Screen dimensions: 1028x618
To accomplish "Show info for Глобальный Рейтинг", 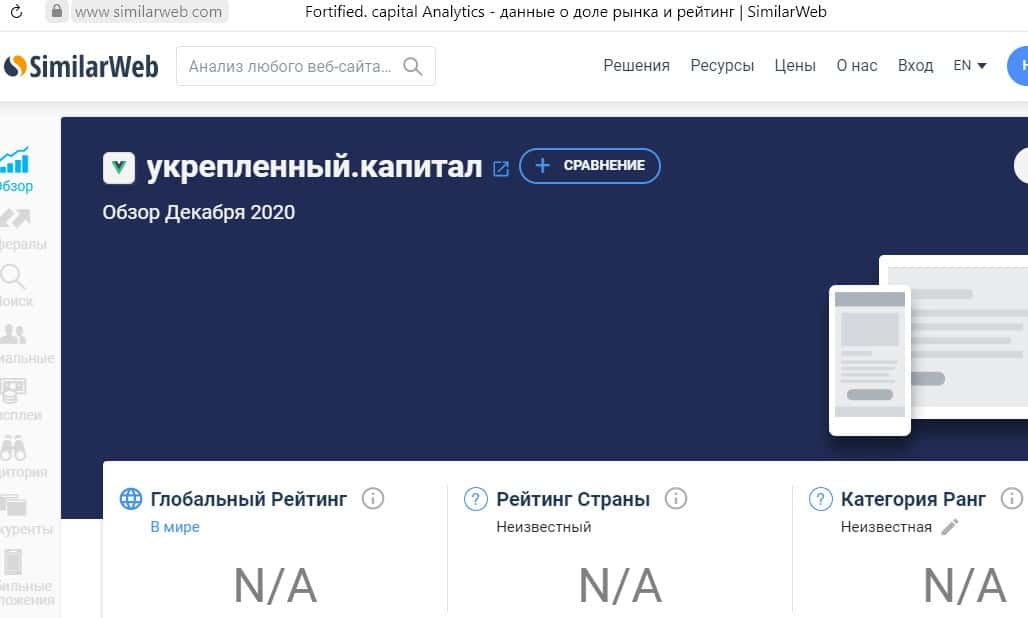I will 373,499.
